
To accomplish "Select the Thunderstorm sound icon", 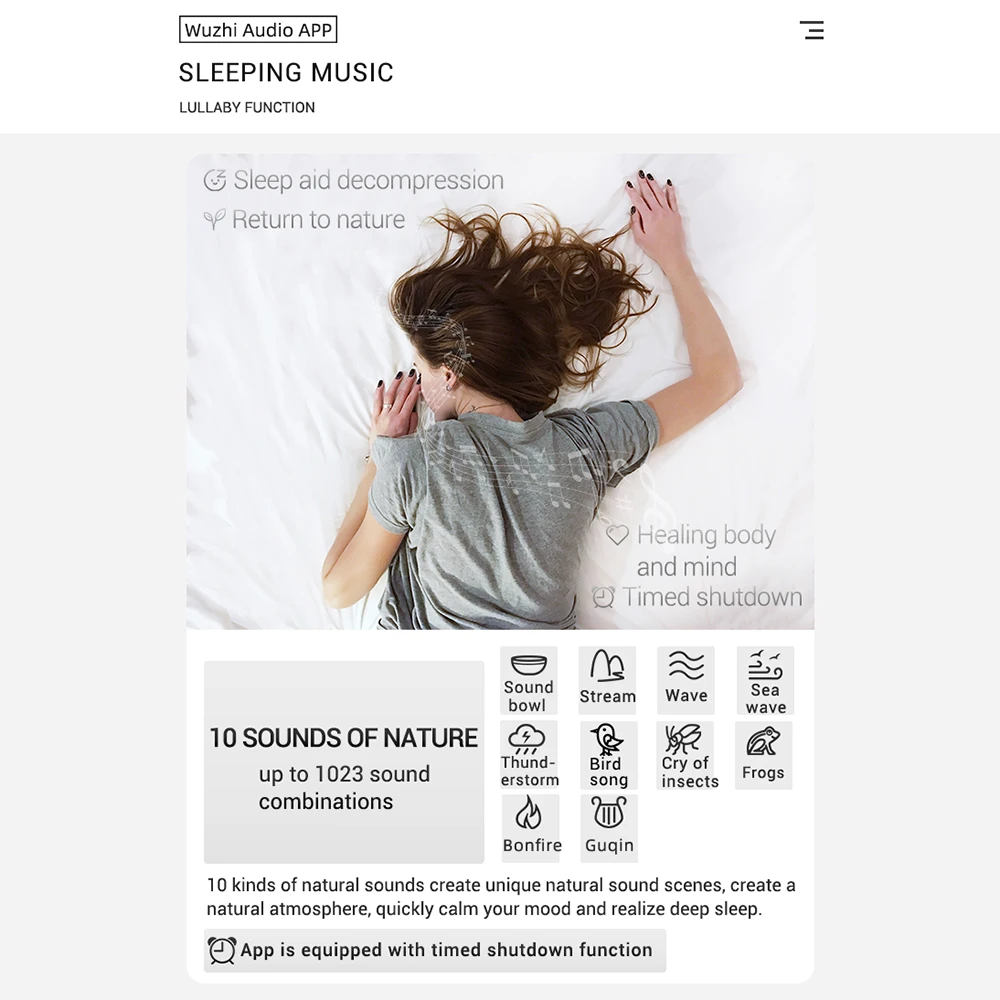I will (x=529, y=755).
